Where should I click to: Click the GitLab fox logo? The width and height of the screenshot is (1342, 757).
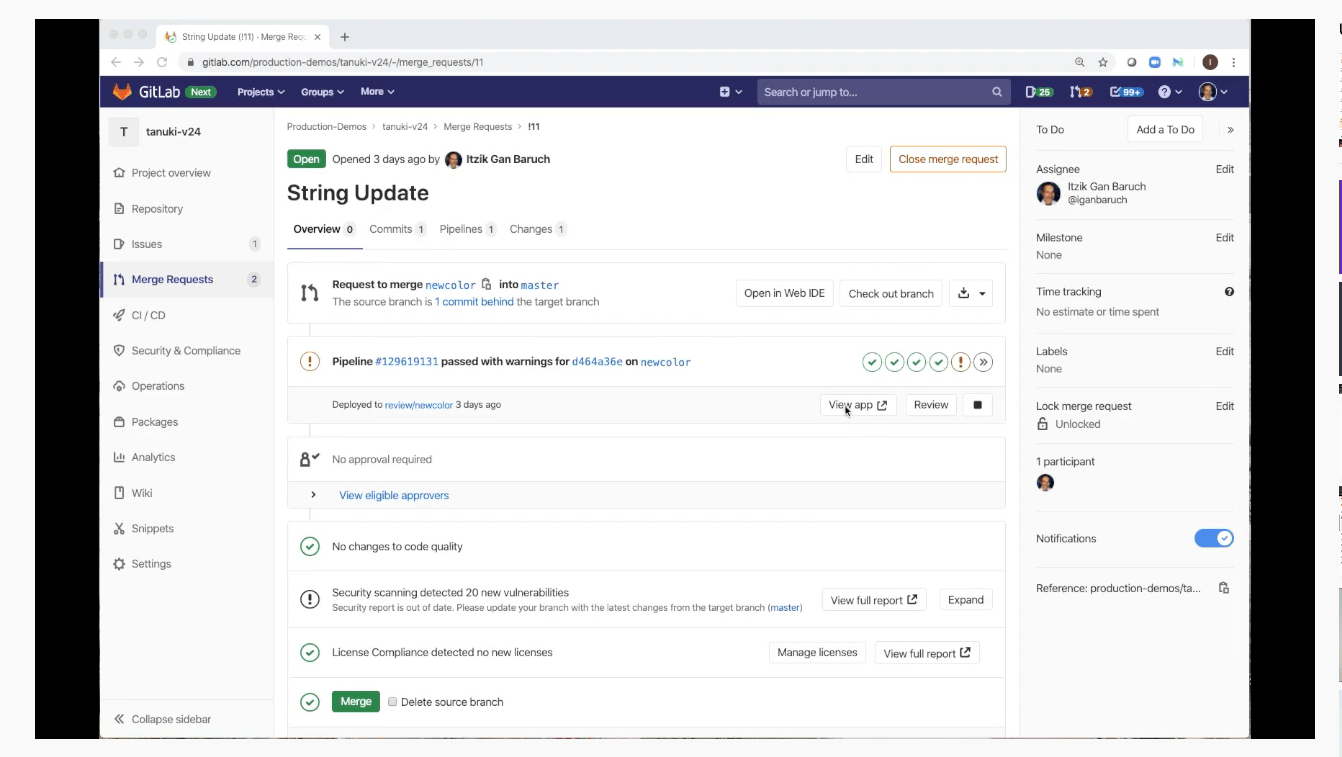click(121, 92)
